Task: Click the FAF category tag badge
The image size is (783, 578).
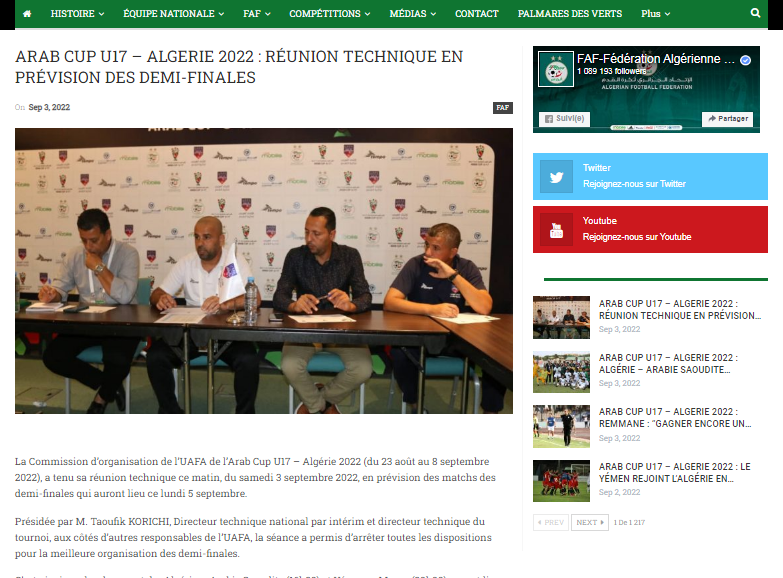Action: pyautogui.click(x=503, y=108)
